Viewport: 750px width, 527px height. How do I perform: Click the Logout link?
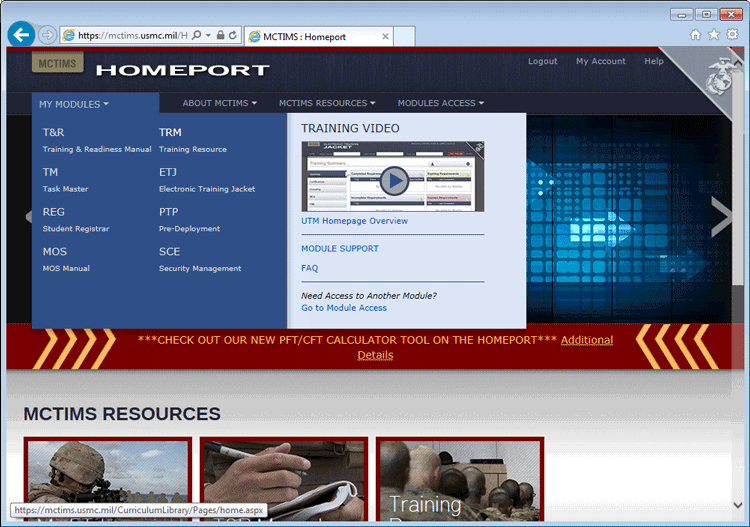pos(542,61)
